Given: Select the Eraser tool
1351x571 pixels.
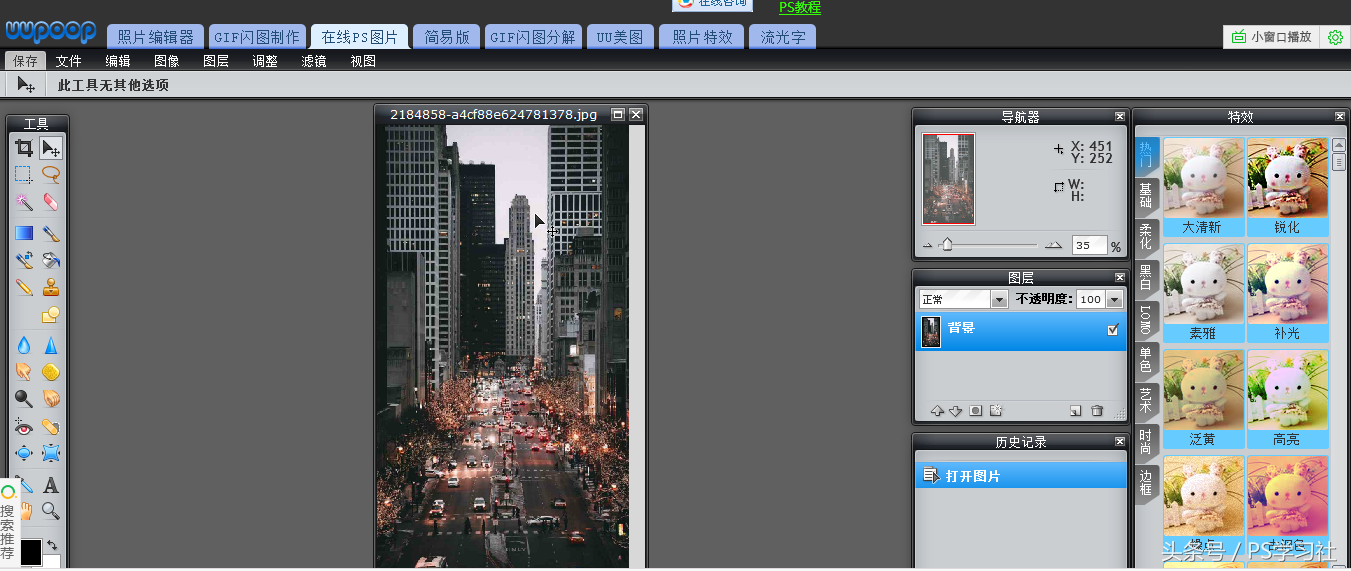Looking at the screenshot, I should pyautogui.click(x=51, y=203).
